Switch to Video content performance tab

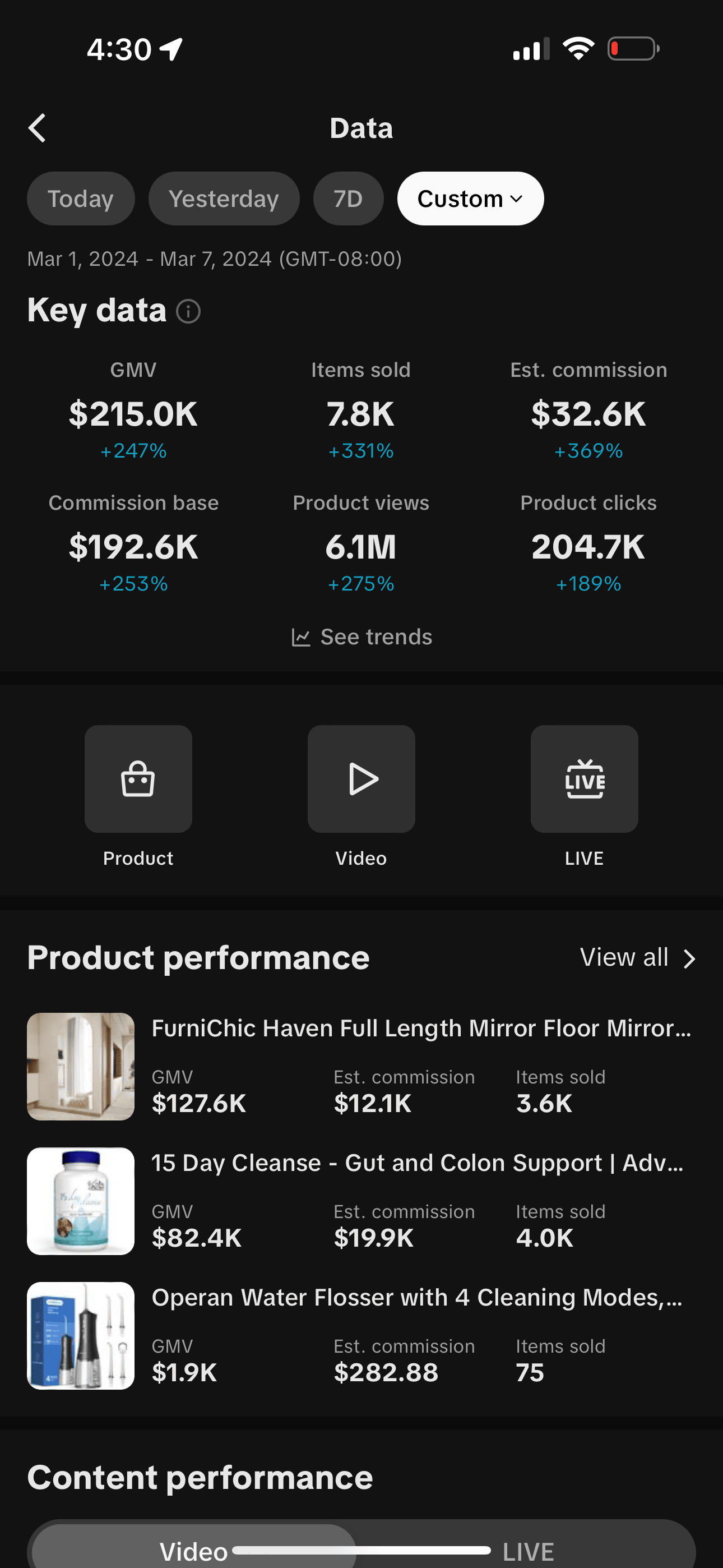[x=193, y=1549]
